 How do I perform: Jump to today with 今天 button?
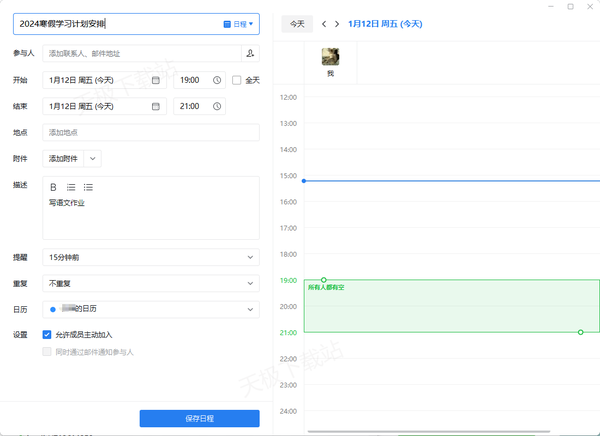297,23
